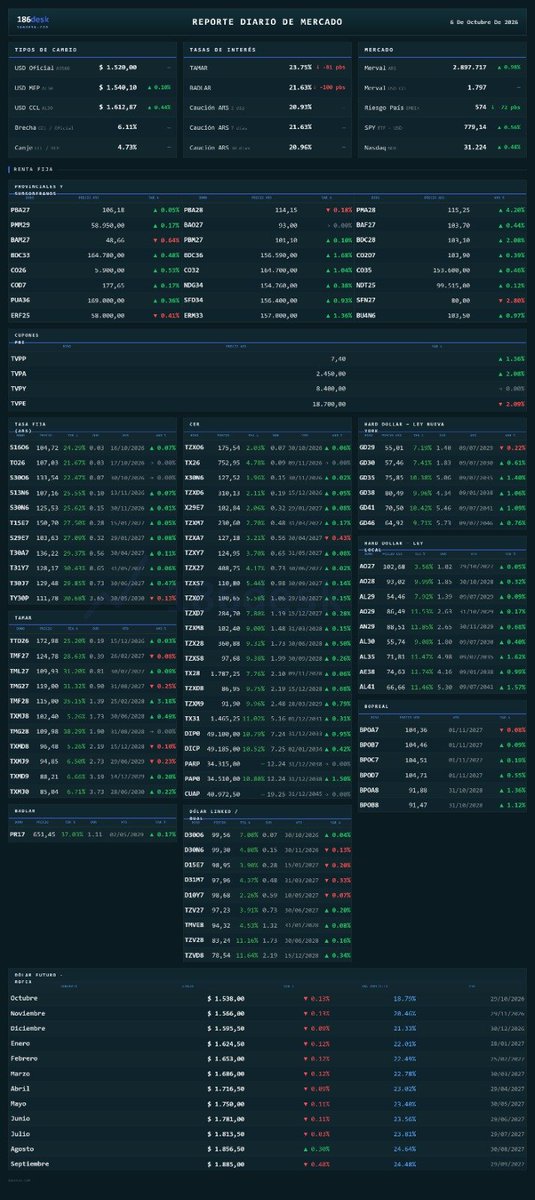Click the SFN27 bond ticker

tap(366, 299)
